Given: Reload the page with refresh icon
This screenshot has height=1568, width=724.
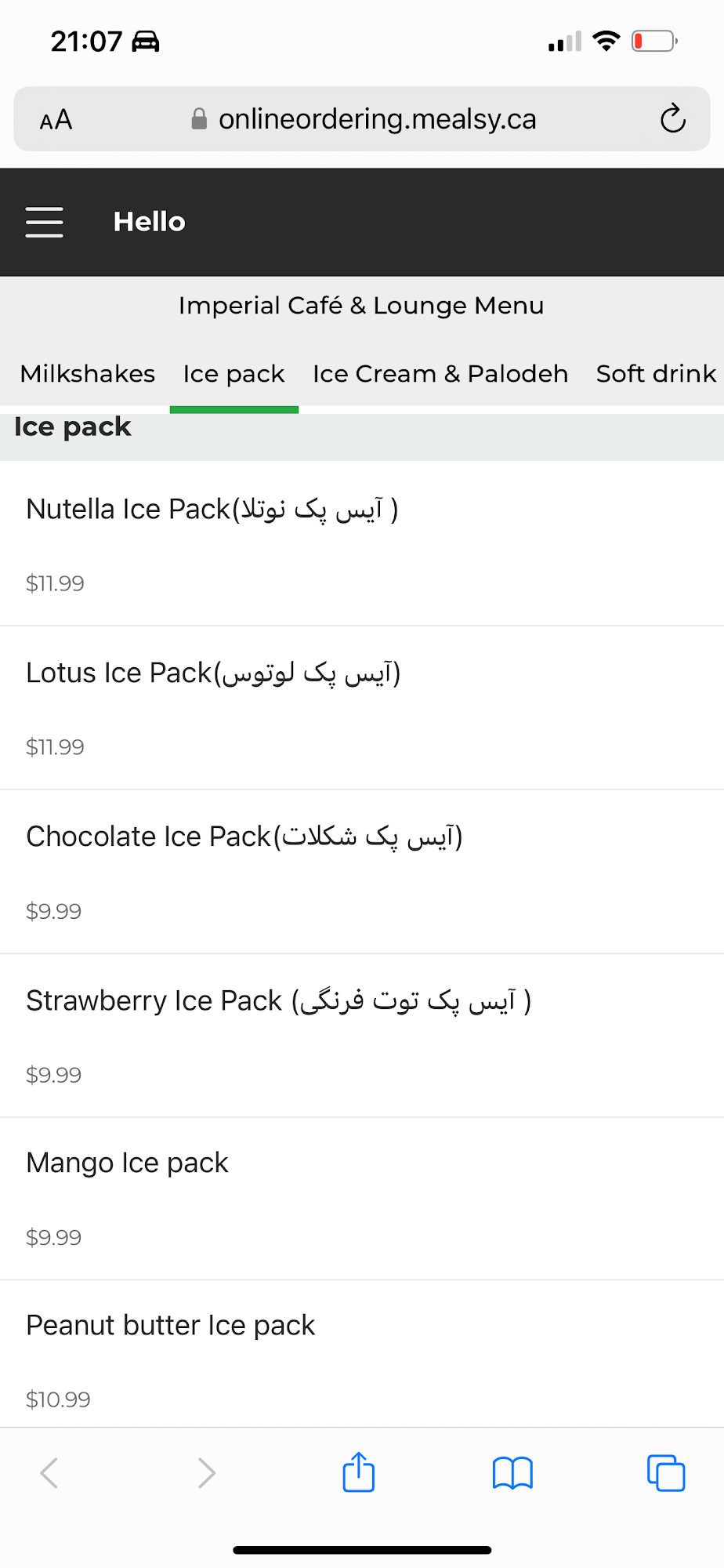Looking at the screenshot, I should pos(672,119).
